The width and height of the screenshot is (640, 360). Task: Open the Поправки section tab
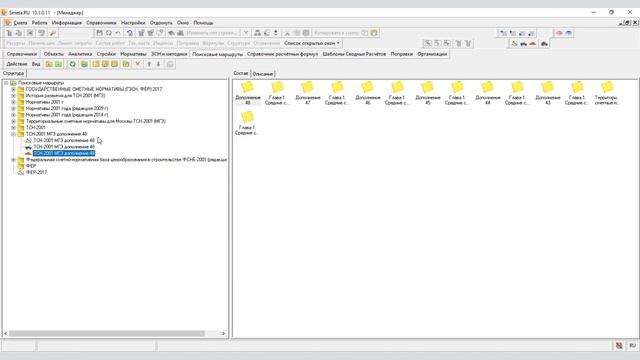tap(402, 54)
